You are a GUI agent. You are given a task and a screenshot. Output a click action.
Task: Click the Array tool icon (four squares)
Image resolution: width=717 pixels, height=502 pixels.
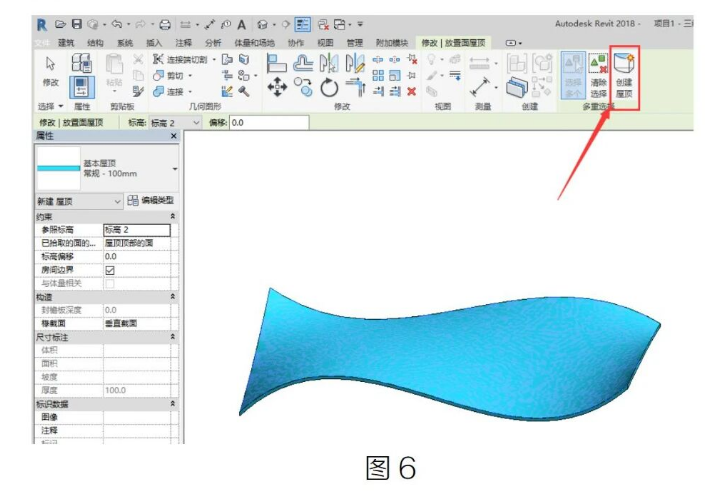point(378,75)
